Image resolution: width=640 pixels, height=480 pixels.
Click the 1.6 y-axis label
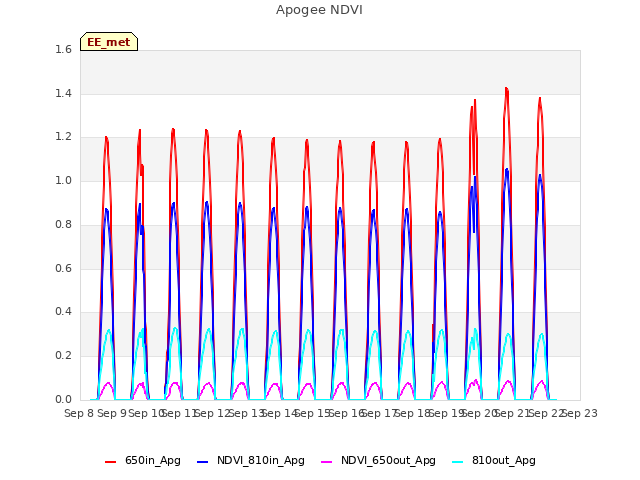click(63, 49)
